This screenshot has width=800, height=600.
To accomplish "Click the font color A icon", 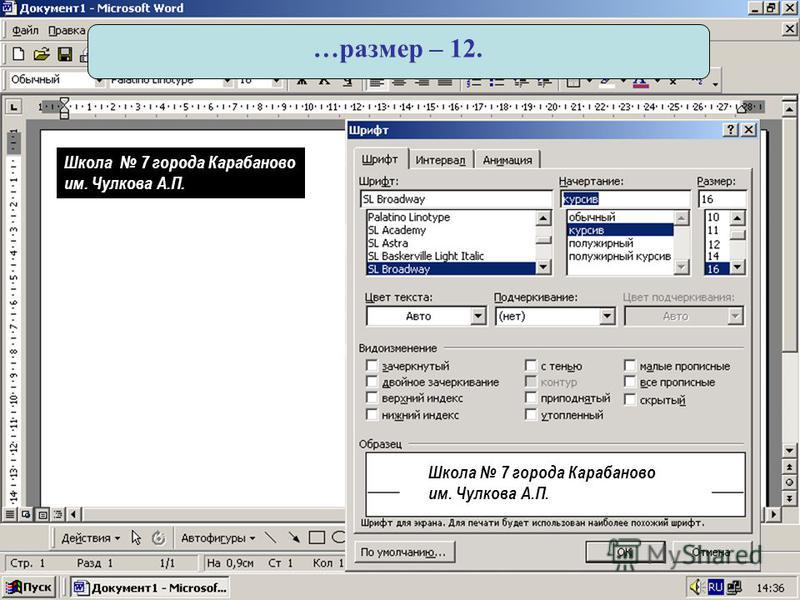I will [641, 82].
